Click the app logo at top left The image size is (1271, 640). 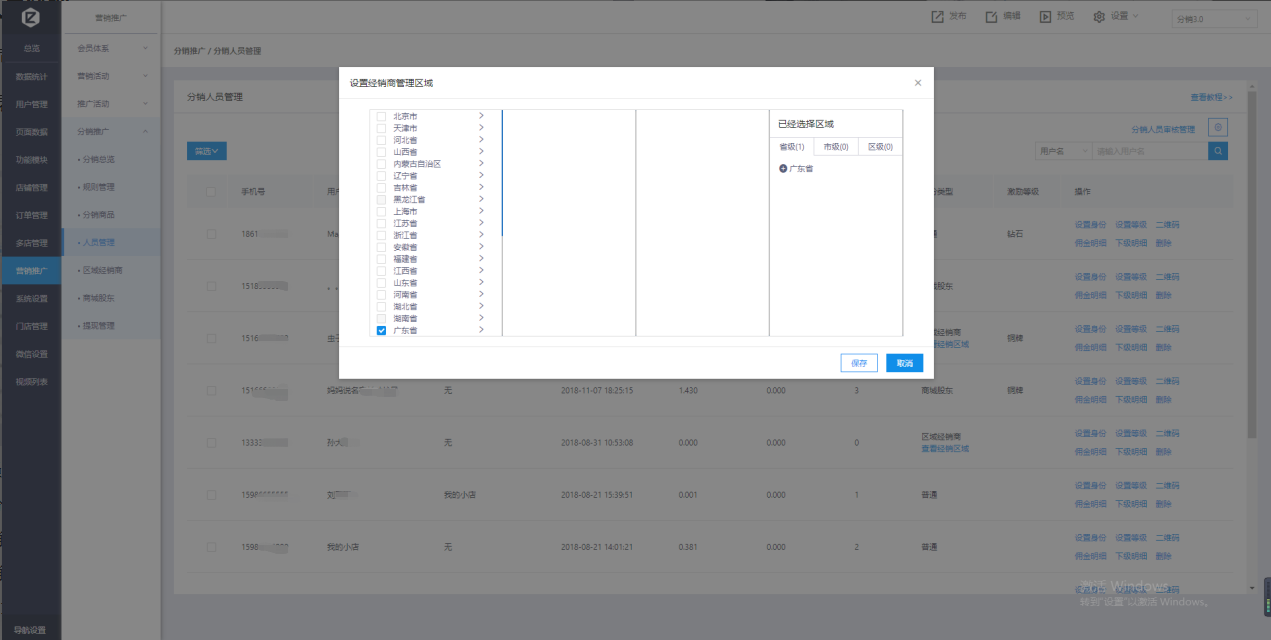click(x=30, y=18)
